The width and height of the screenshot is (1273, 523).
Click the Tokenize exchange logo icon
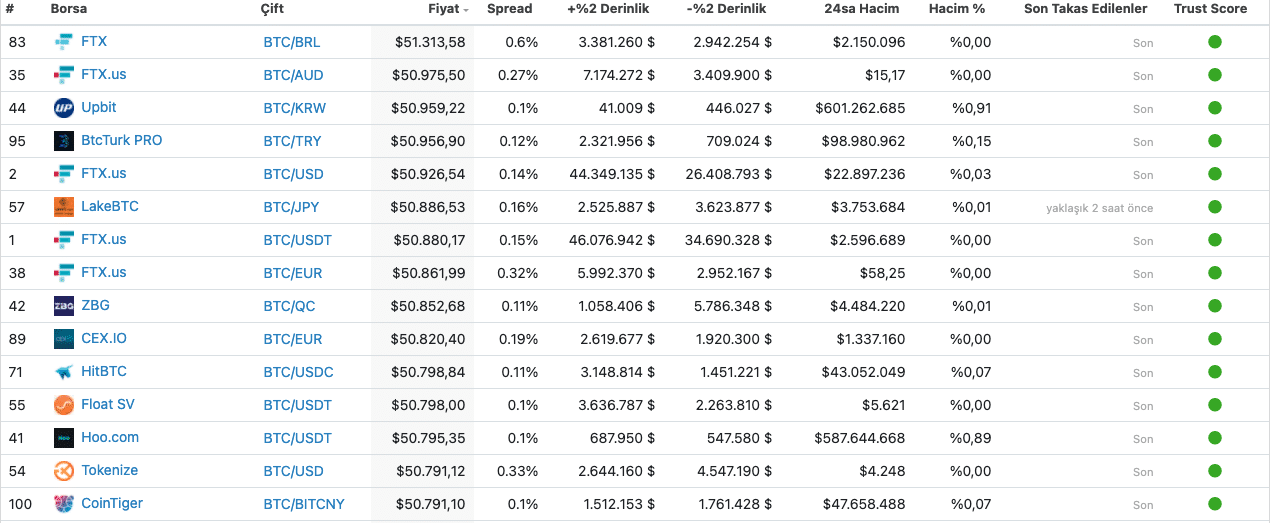point(64,471)
